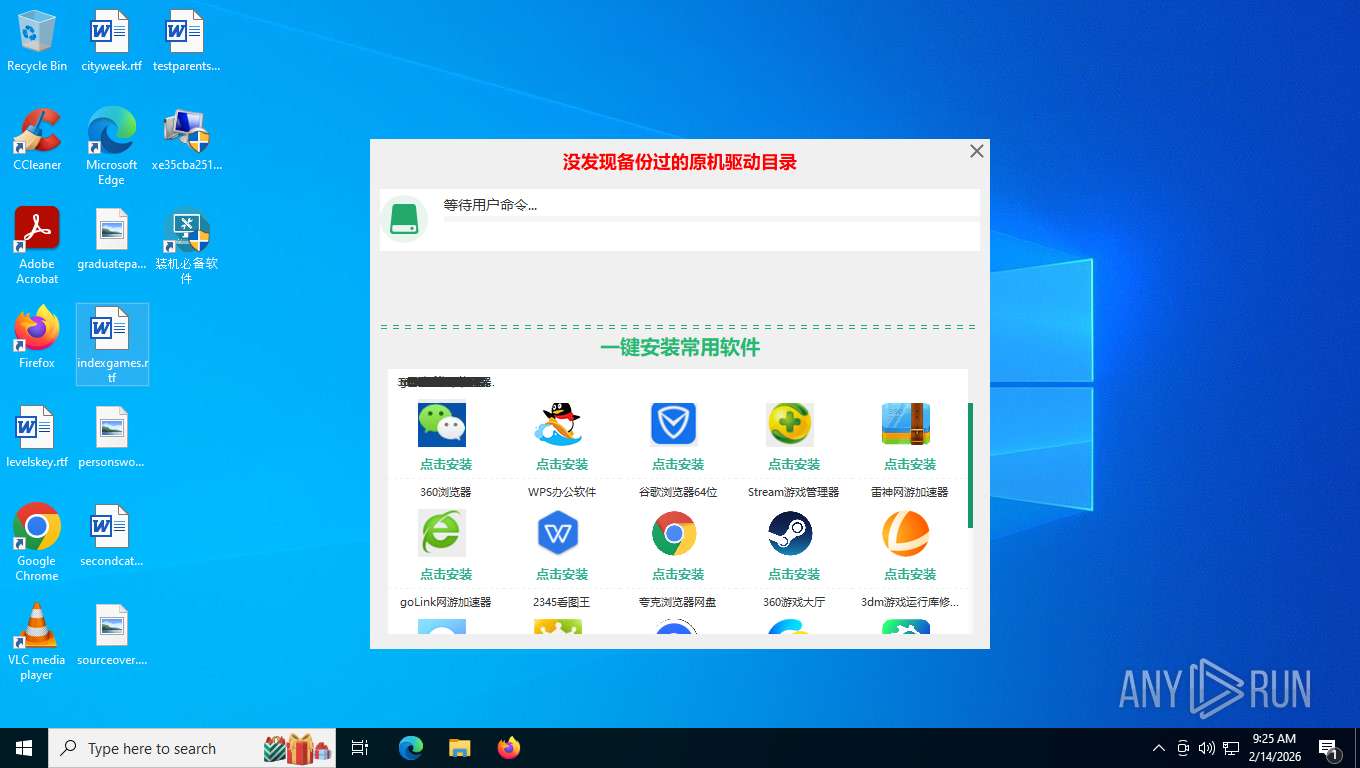Click the blue WPS Office icon

point(558,533)
